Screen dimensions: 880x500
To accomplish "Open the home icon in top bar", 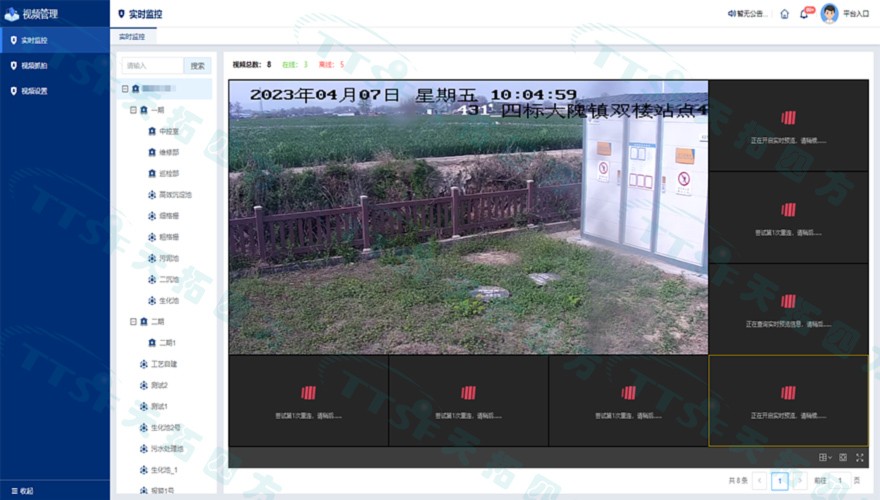I will click(784, 14).
